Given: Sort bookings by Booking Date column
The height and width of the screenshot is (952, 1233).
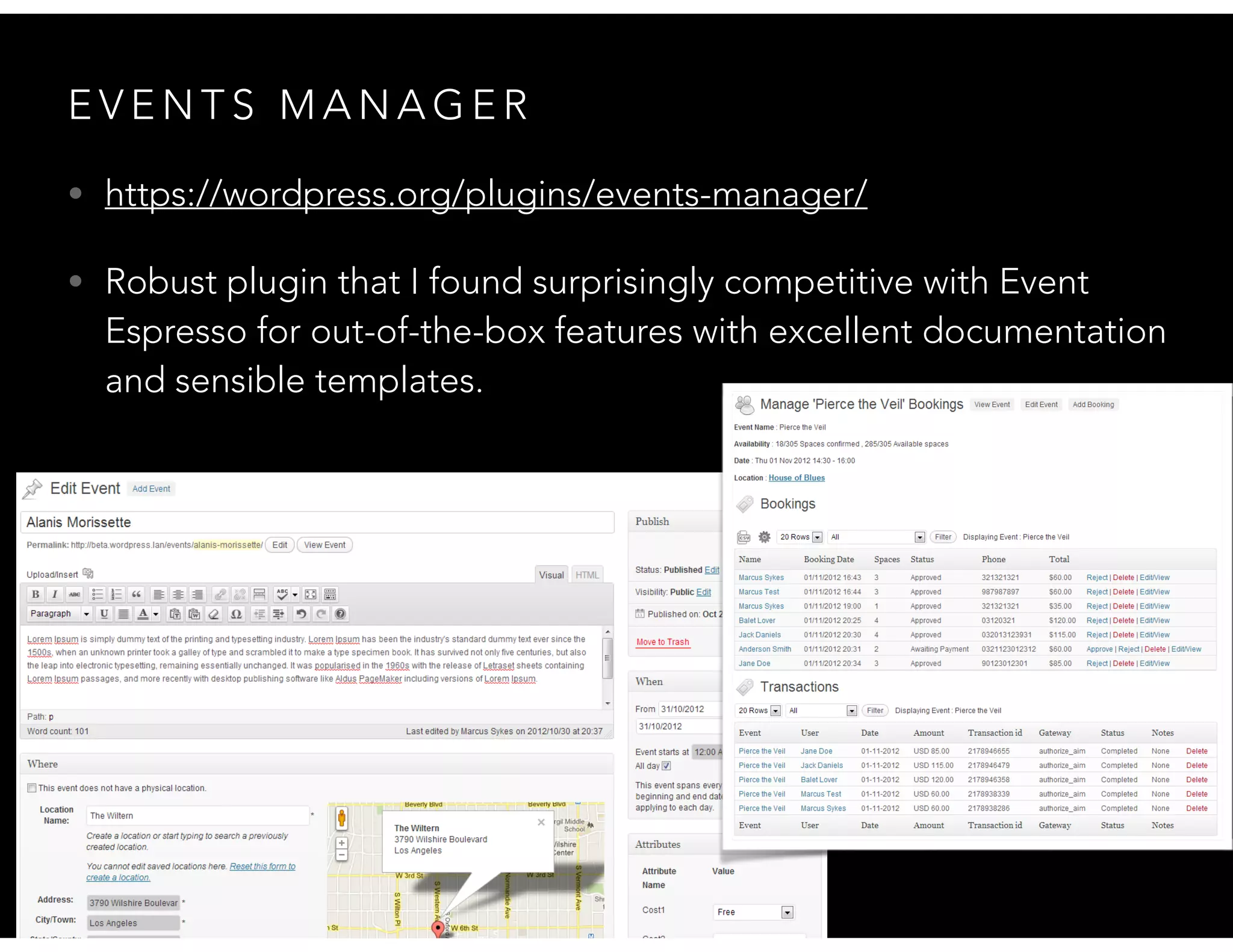Looking at the screenshot, I should (828, 559).
